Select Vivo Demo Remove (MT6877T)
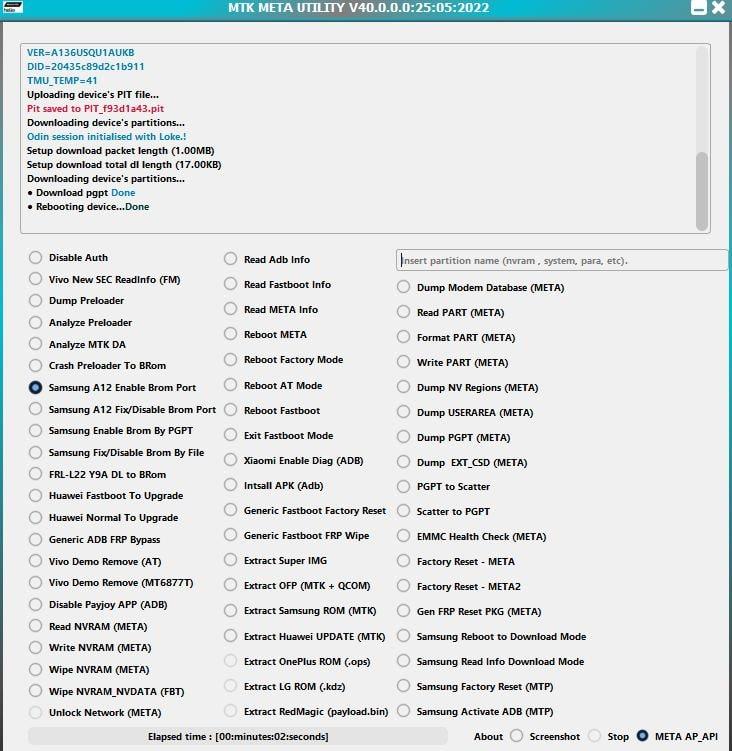The height and width of the screenshot is (751, 732). (35, 582)
